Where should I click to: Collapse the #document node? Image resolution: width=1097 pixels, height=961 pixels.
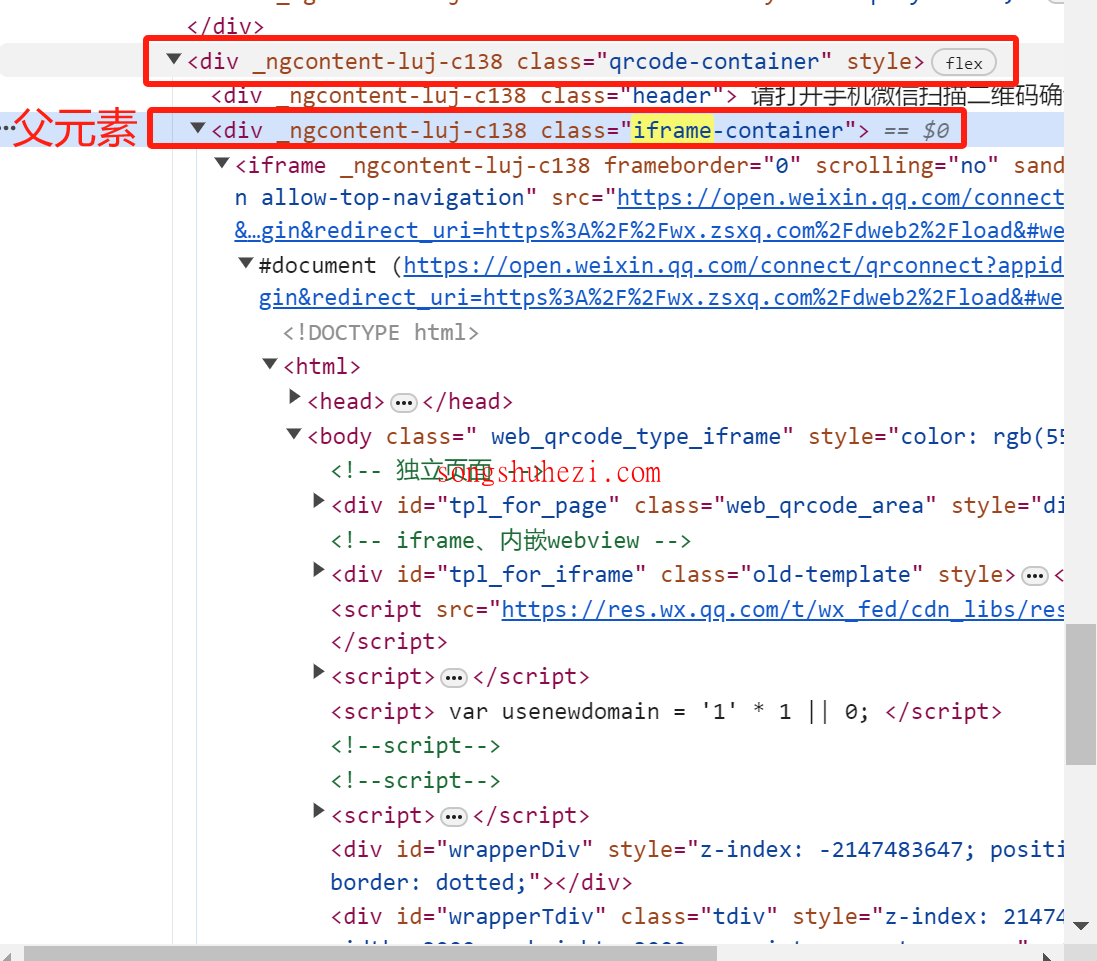point(246,263)
